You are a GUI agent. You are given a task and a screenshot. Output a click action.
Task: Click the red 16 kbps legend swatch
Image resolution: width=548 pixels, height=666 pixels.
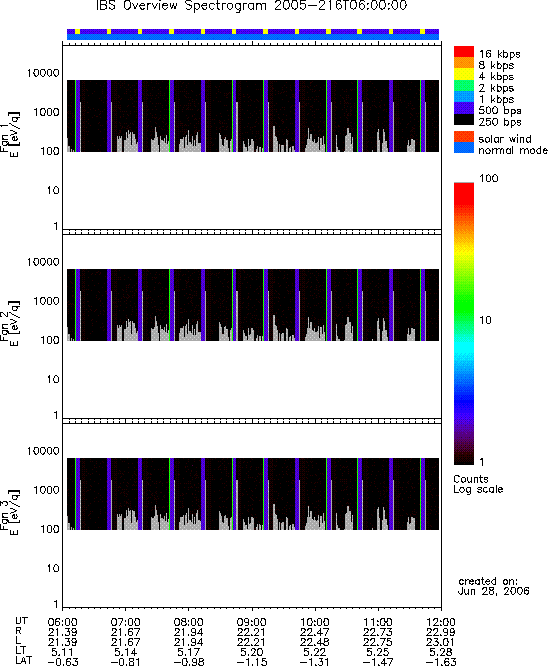463,51
